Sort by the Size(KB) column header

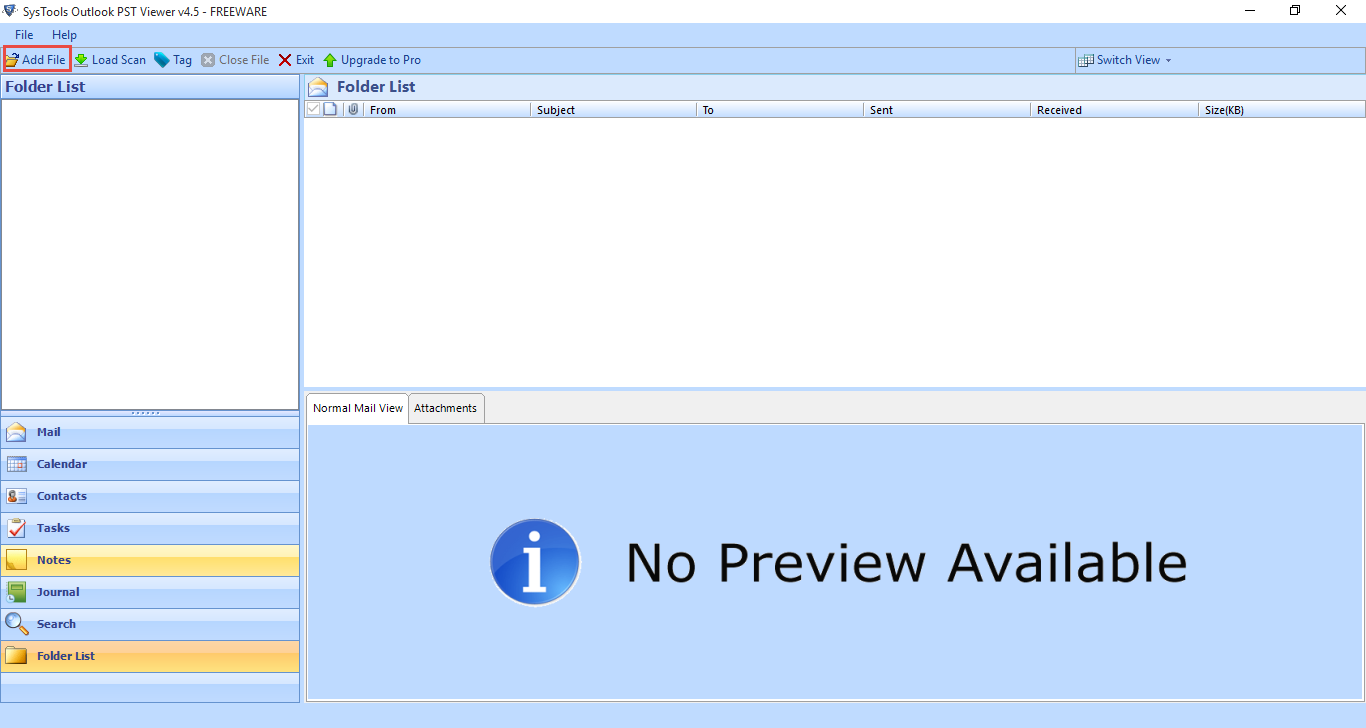pyautogui.click(x=1281, y=110)
